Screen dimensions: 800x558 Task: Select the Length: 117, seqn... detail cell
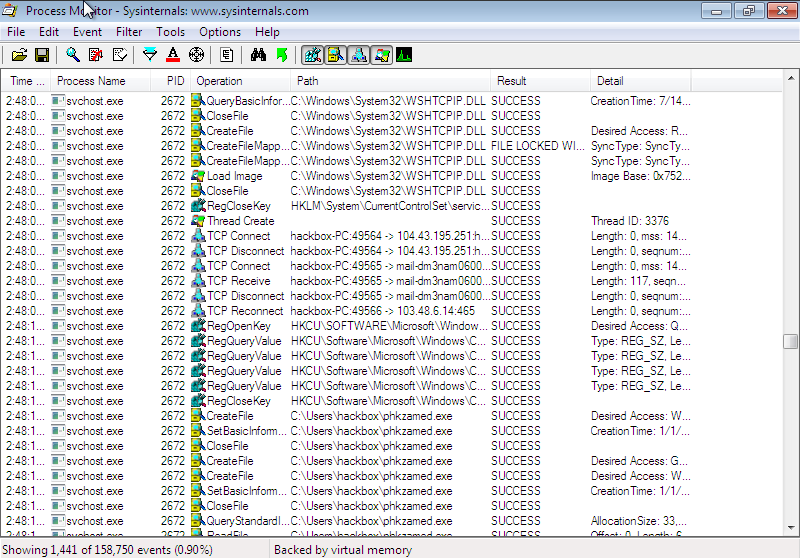[638, 281]
